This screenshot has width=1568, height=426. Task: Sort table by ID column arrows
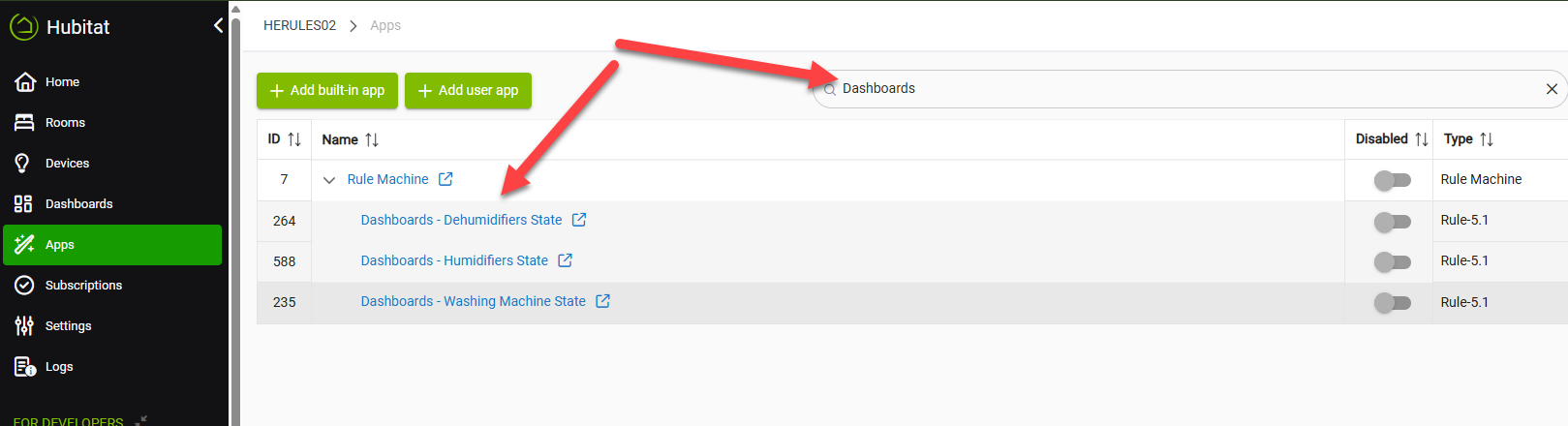(x=294, y=139)
